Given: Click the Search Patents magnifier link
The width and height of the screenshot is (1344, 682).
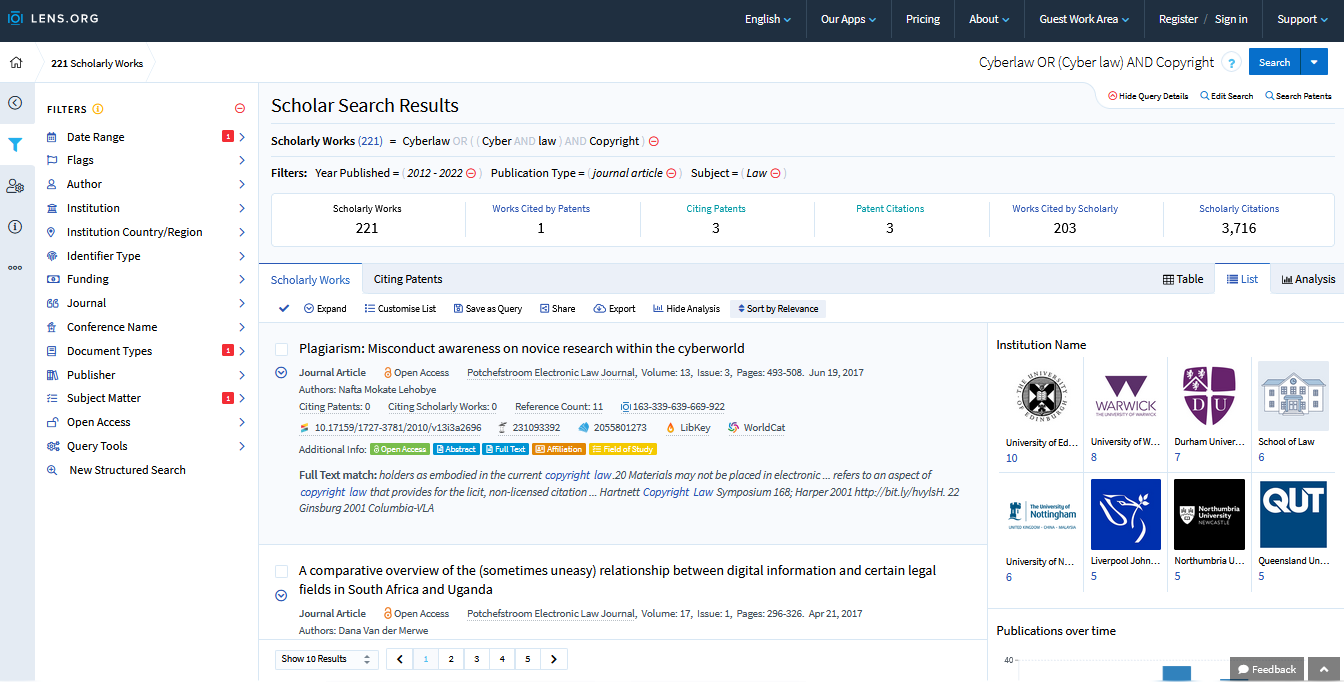Looking at the screenshot, I should (x=1298, y=96).
